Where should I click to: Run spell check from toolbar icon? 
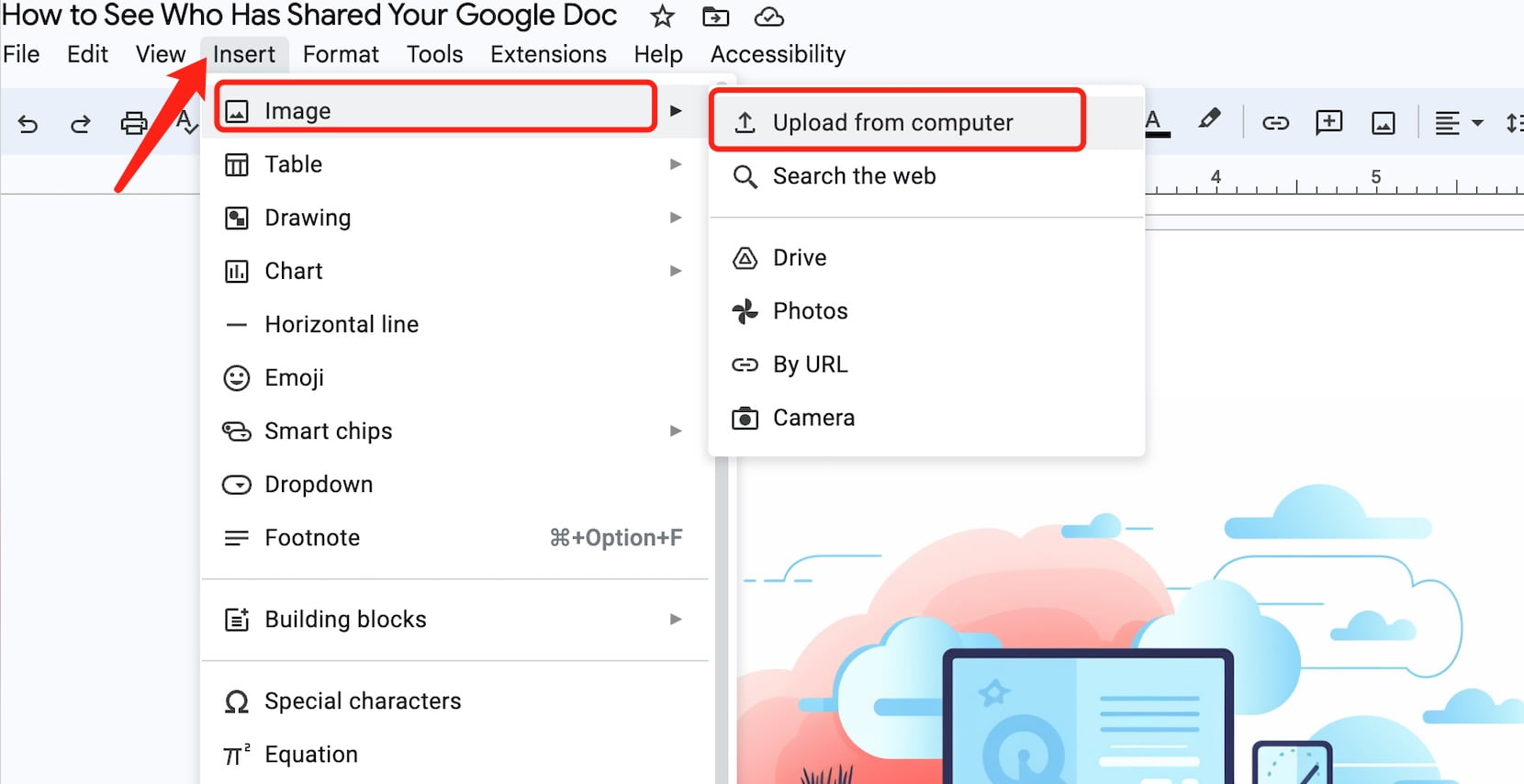coord(185,122)
